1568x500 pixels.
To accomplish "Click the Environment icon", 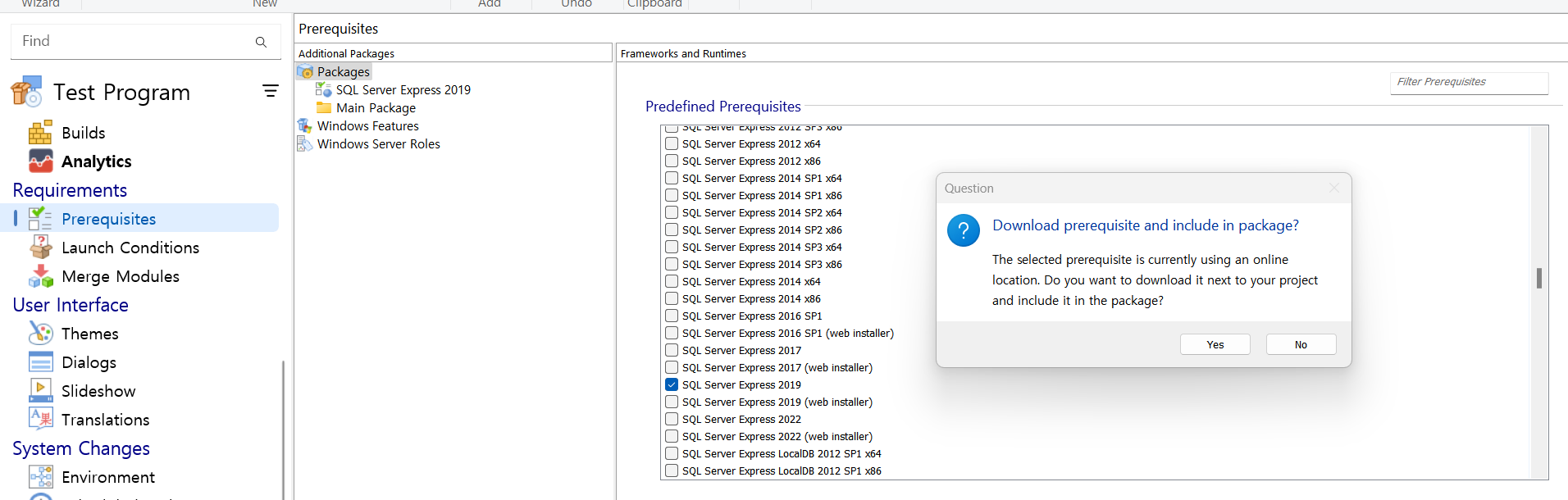I will coord(40,477).
